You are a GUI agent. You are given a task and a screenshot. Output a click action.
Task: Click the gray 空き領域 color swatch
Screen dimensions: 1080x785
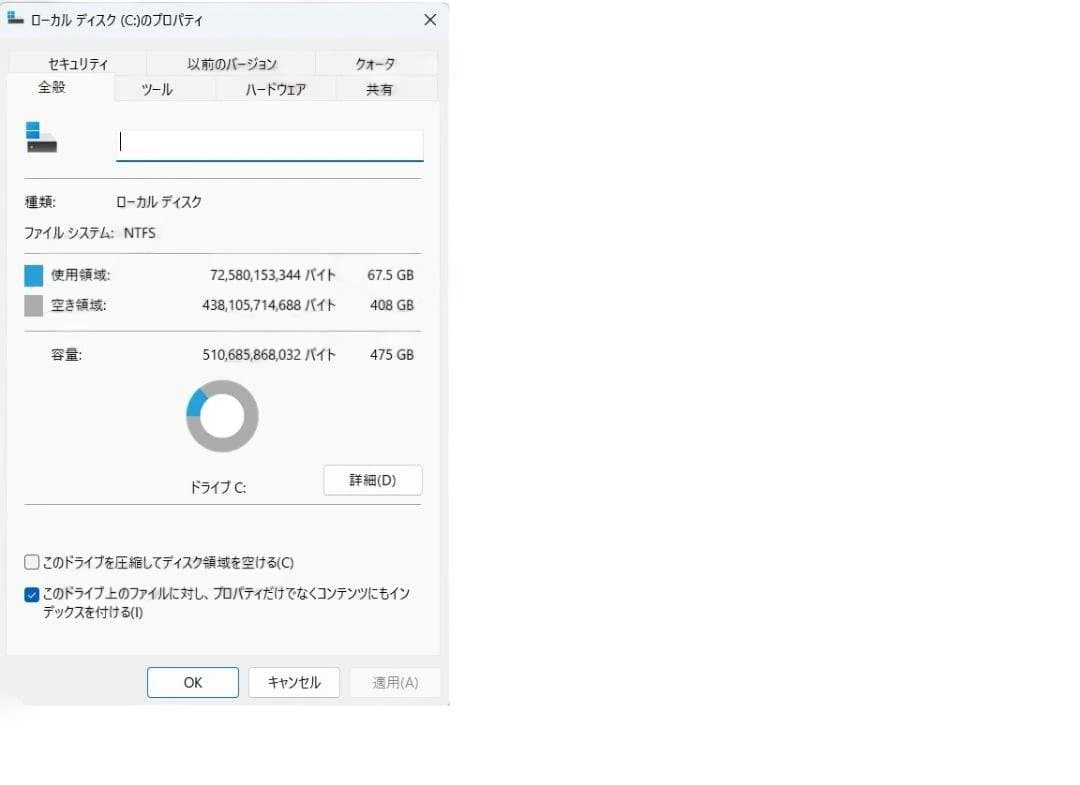[x=31, y=304]
